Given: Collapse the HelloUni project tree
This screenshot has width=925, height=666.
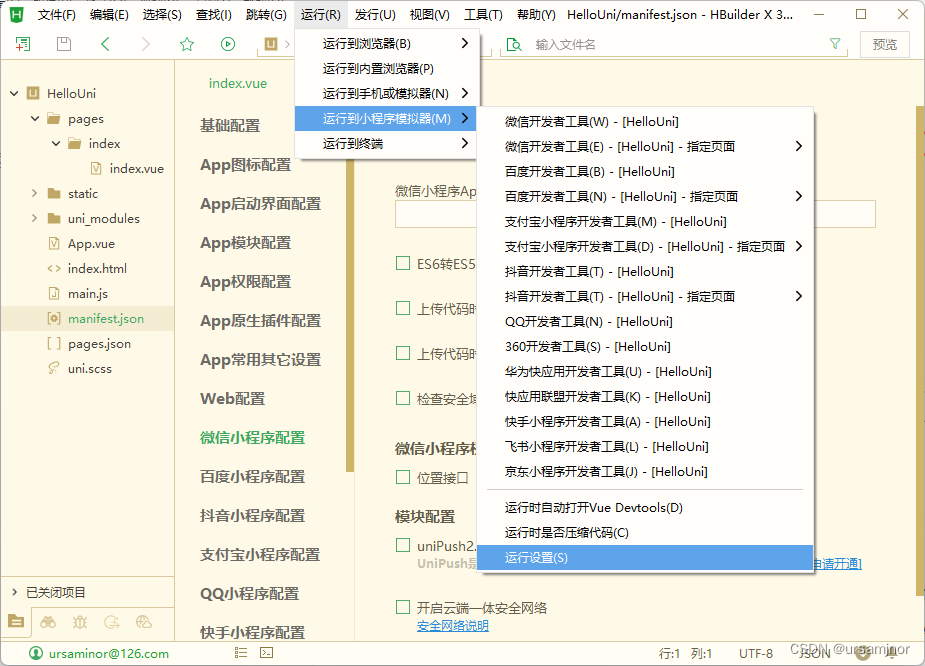Looking at the screenshot, I should click(14, 93).
